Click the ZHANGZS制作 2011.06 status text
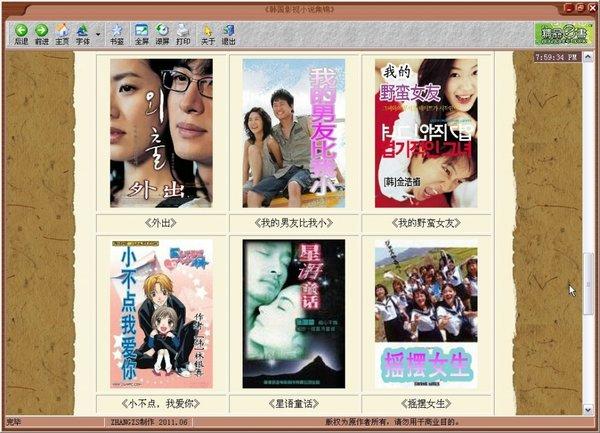The width and height of the screenshot is (600, 433). (149, 422)
